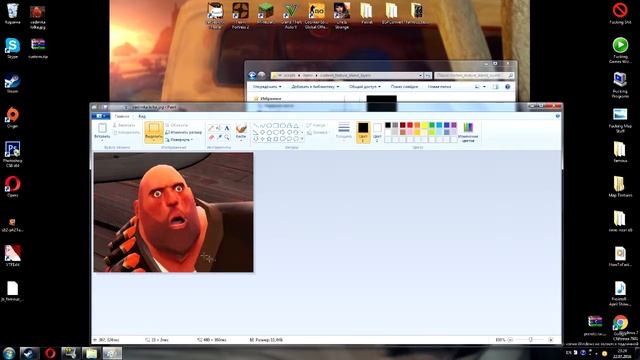Expand the shapes gallery scroll arrow
This screenshot has height=360, width=640.
coord(302,139)
